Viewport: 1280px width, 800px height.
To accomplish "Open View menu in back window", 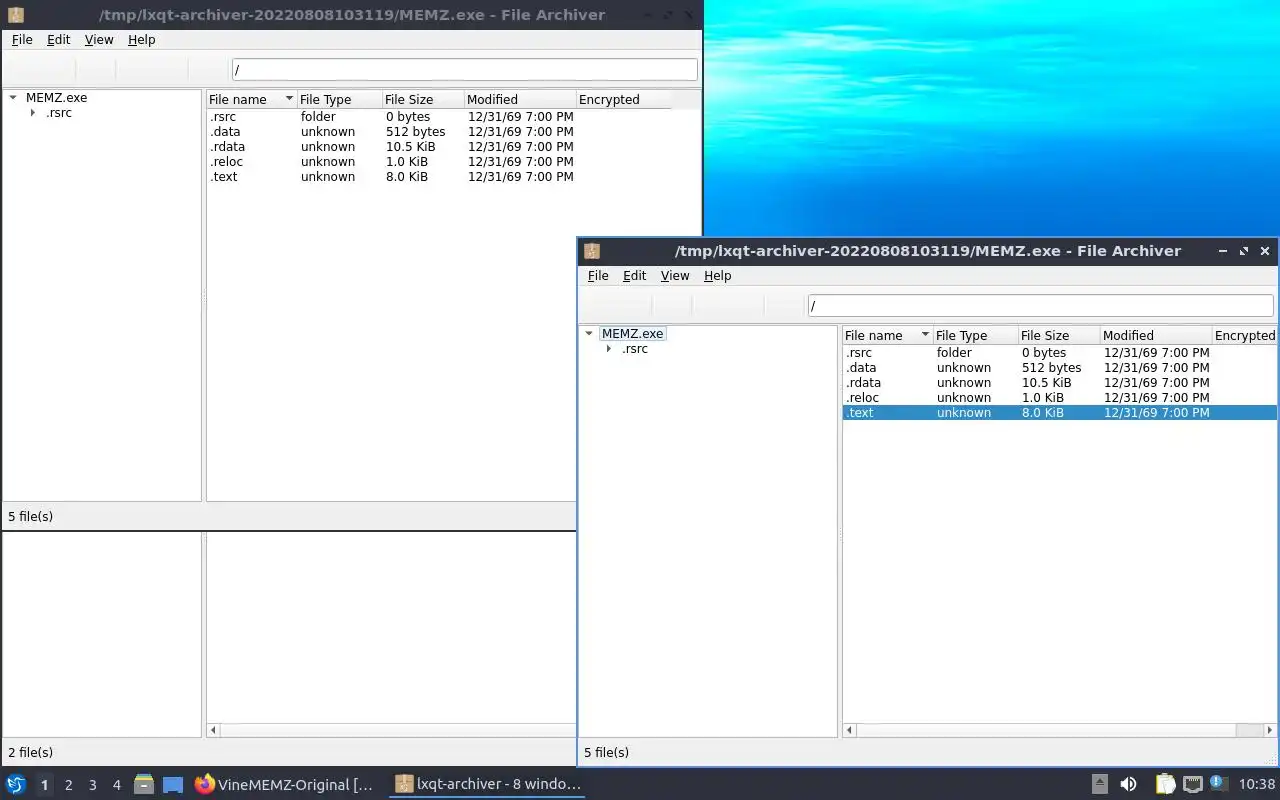I will click(99, 40).
